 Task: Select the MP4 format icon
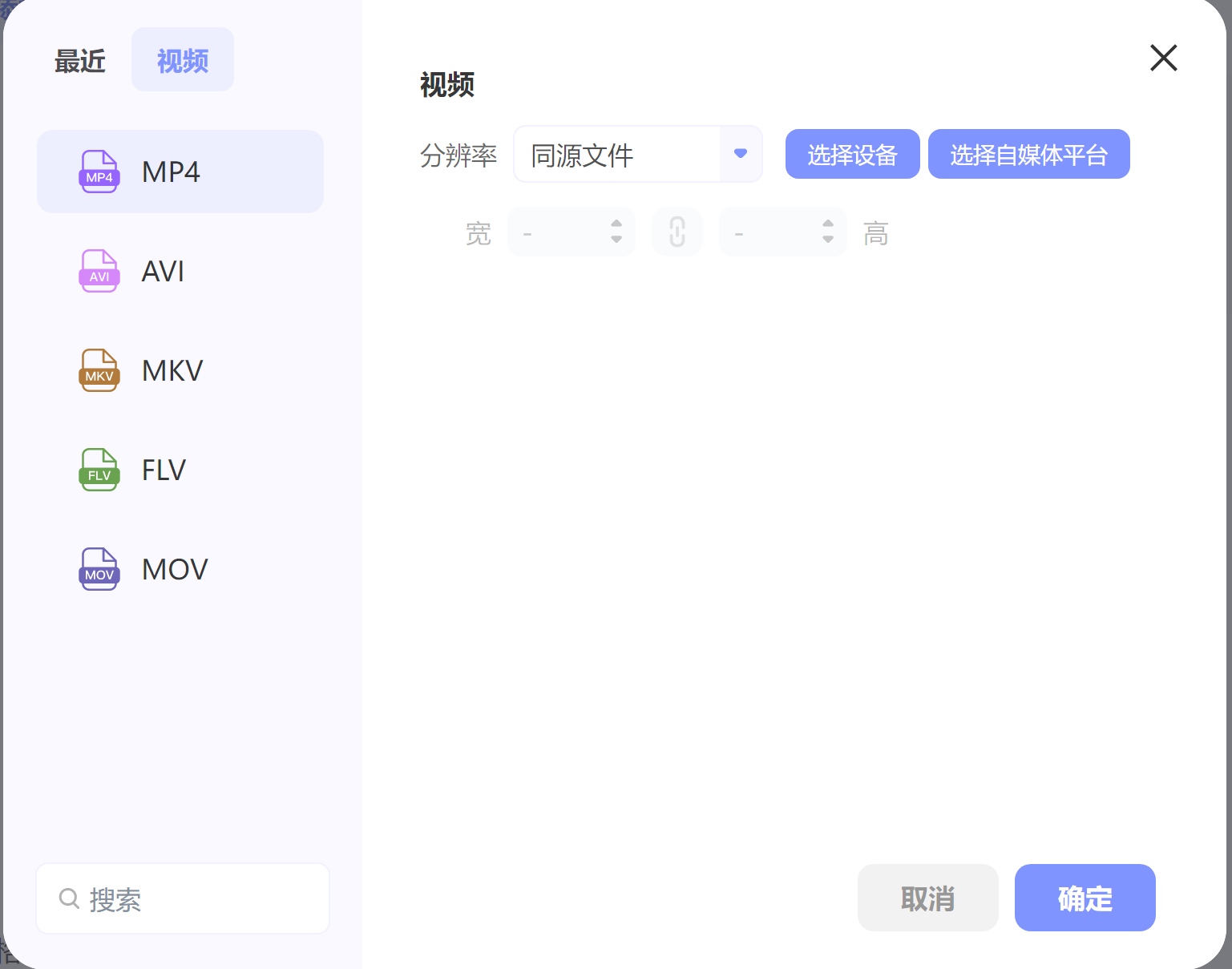coord(99,172)
